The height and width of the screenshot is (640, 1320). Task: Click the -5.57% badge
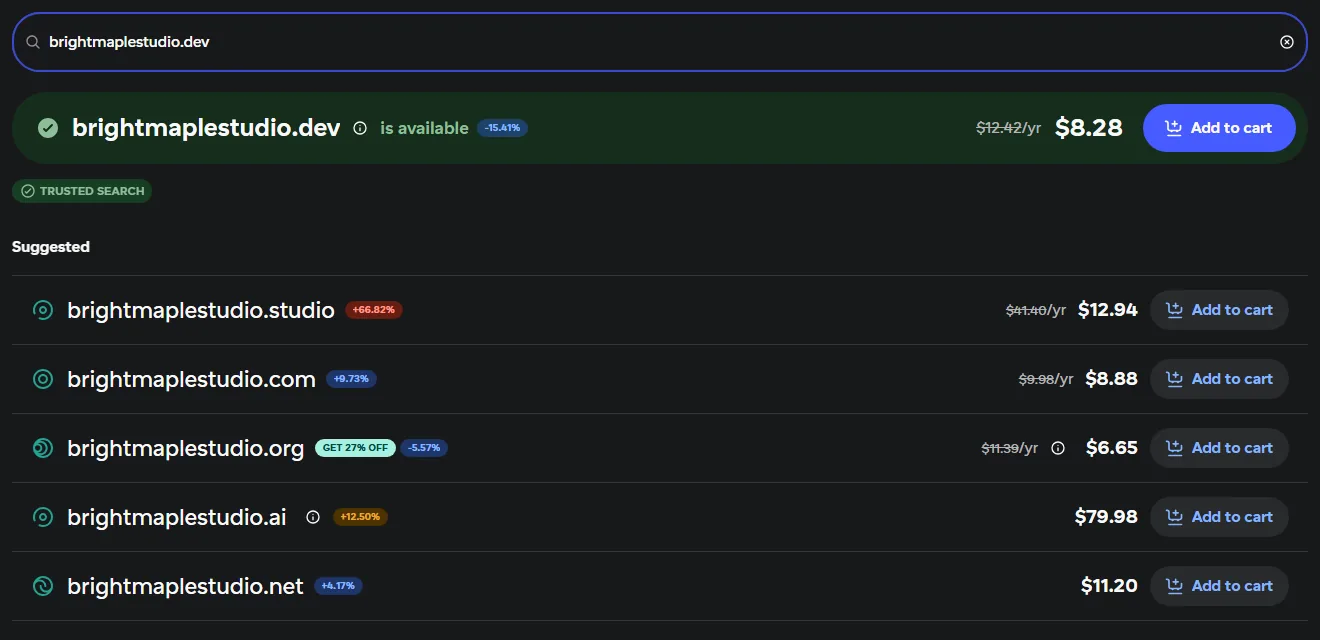click(425, 448)
